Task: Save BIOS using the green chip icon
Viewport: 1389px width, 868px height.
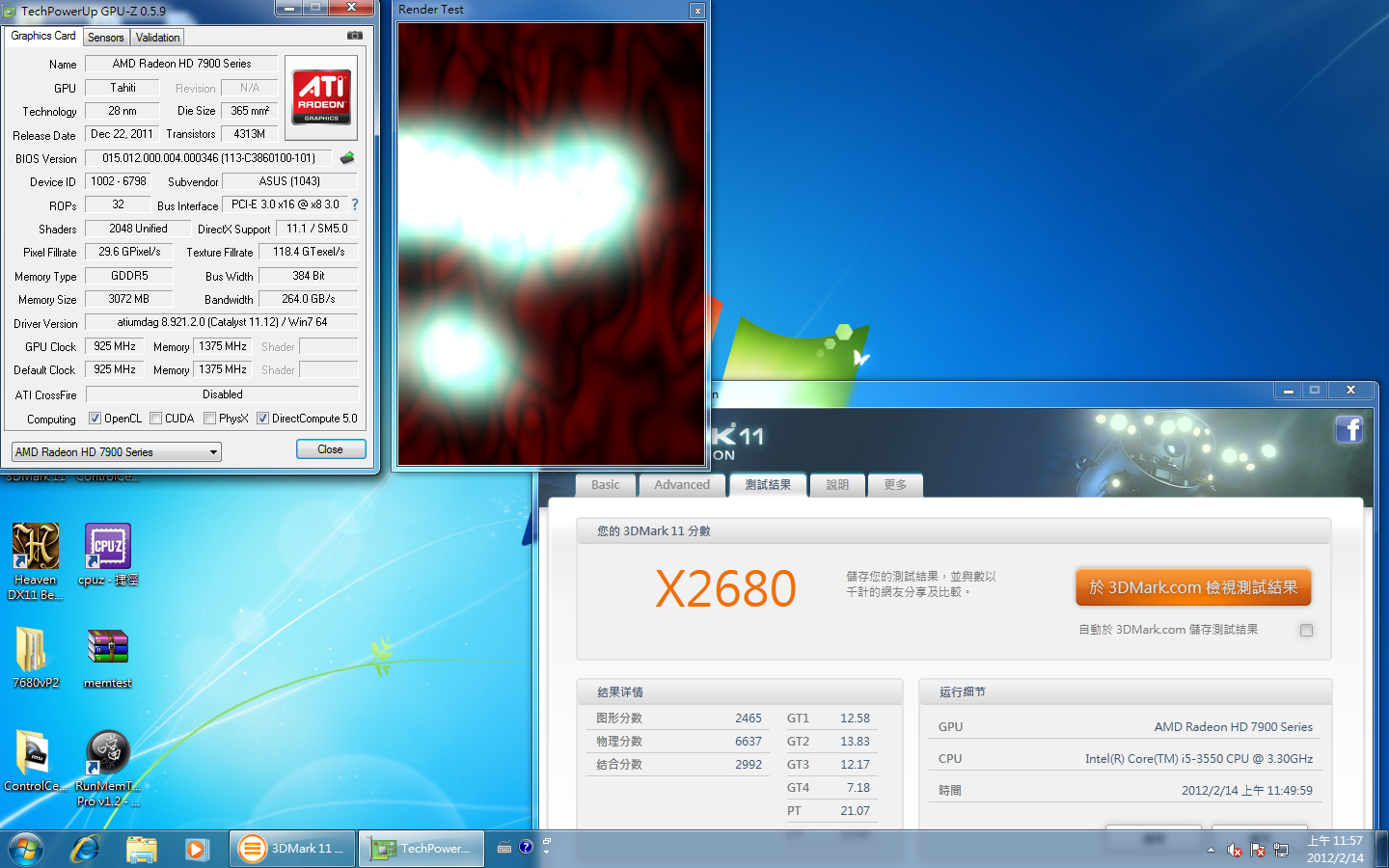Action: click(347, 157)
